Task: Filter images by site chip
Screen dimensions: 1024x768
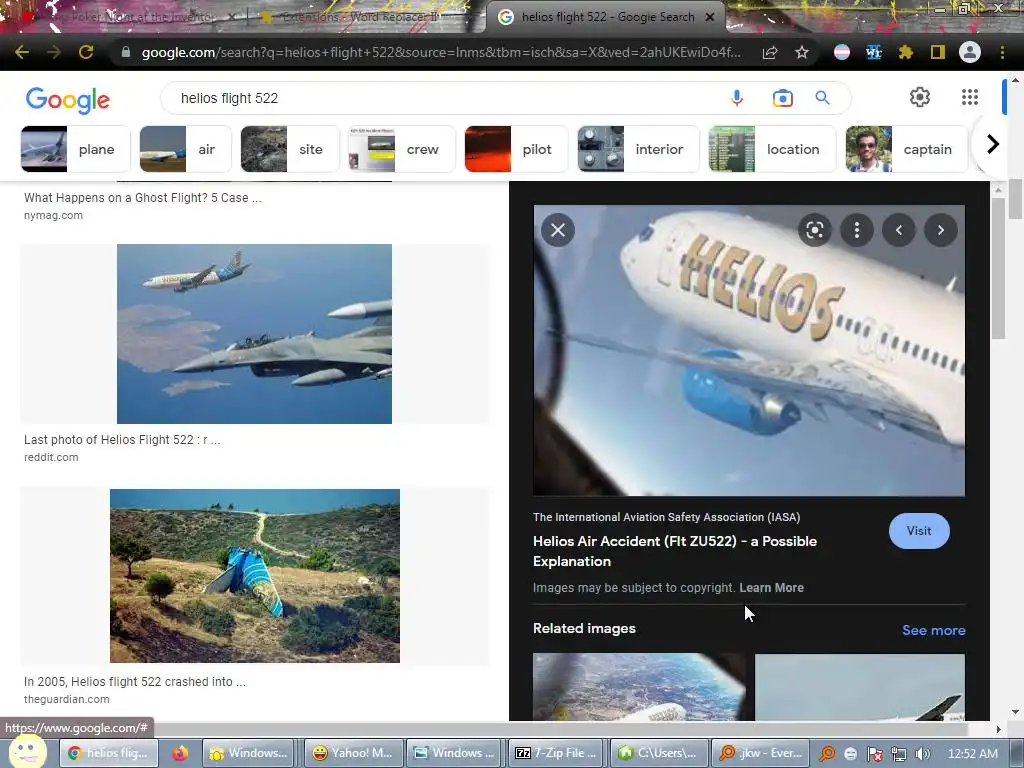Action: click(291, 149)
